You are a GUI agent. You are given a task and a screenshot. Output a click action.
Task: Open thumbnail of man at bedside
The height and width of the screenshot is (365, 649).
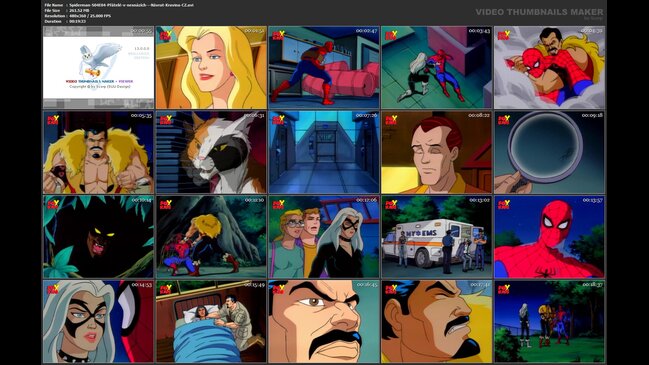tap(211, 322)
